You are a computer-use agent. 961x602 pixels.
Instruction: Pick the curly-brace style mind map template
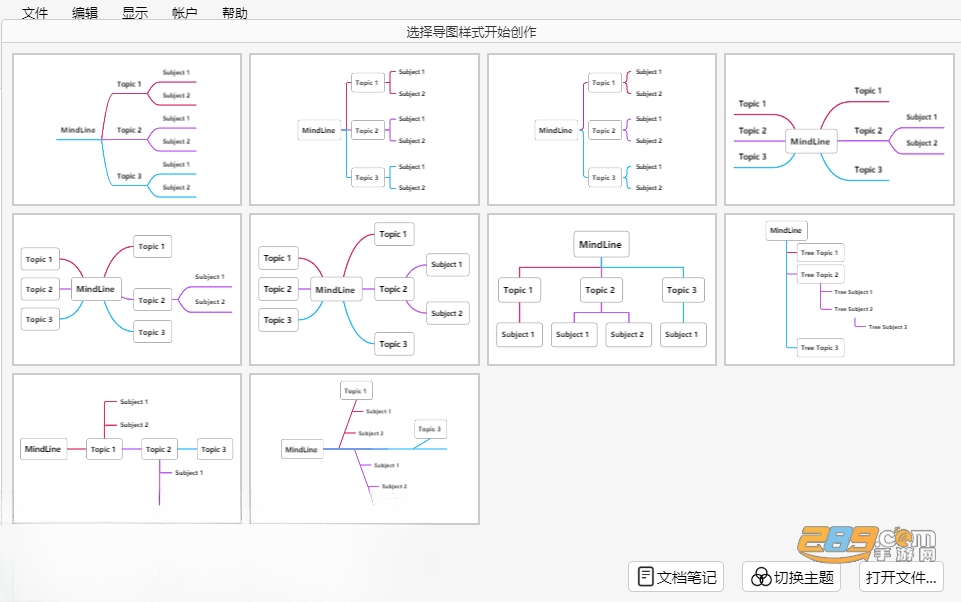point(602,129)
